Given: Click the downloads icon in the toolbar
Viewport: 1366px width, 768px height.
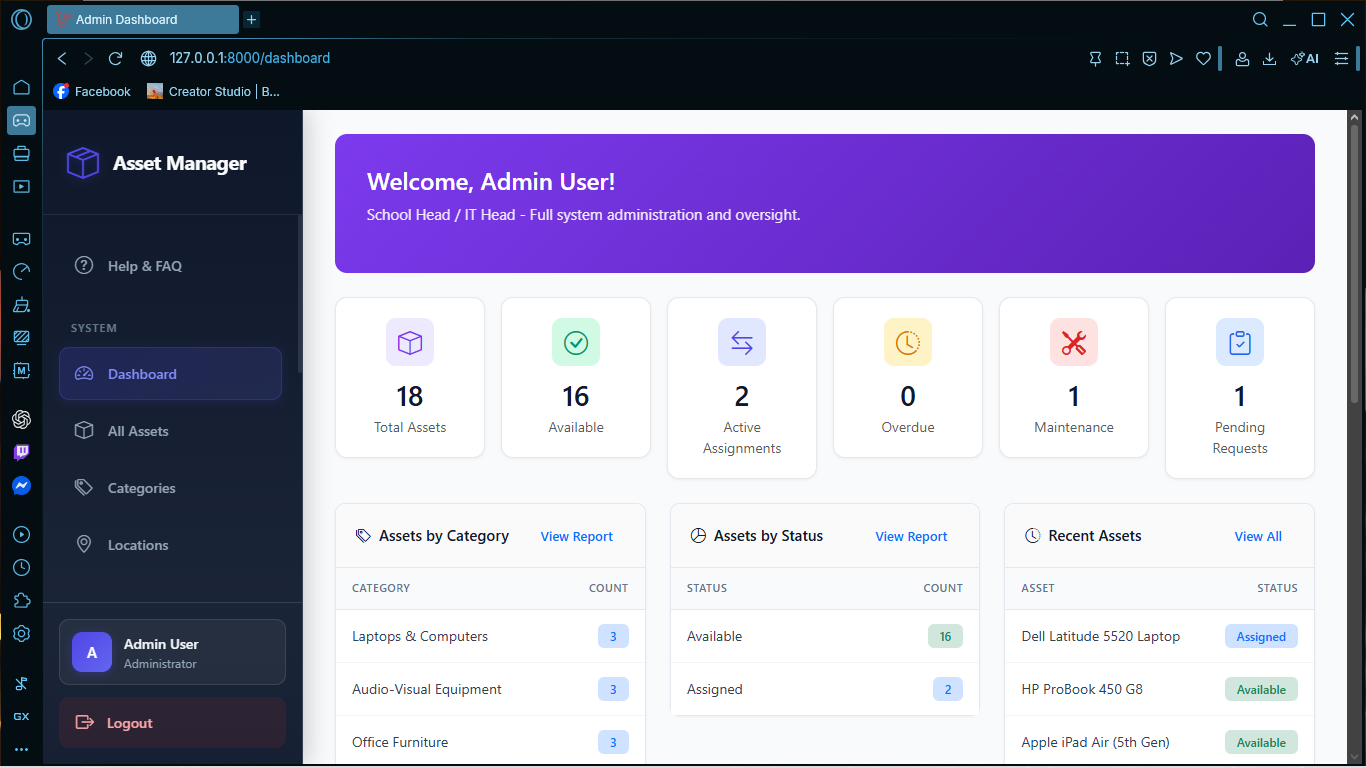Looking at the screenshot, I should 1270,59.
